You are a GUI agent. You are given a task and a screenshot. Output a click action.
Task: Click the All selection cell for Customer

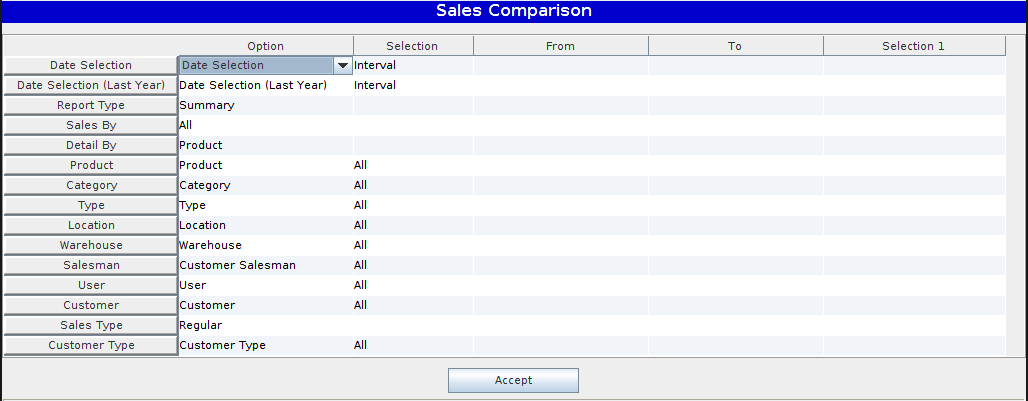pos(412,305)
